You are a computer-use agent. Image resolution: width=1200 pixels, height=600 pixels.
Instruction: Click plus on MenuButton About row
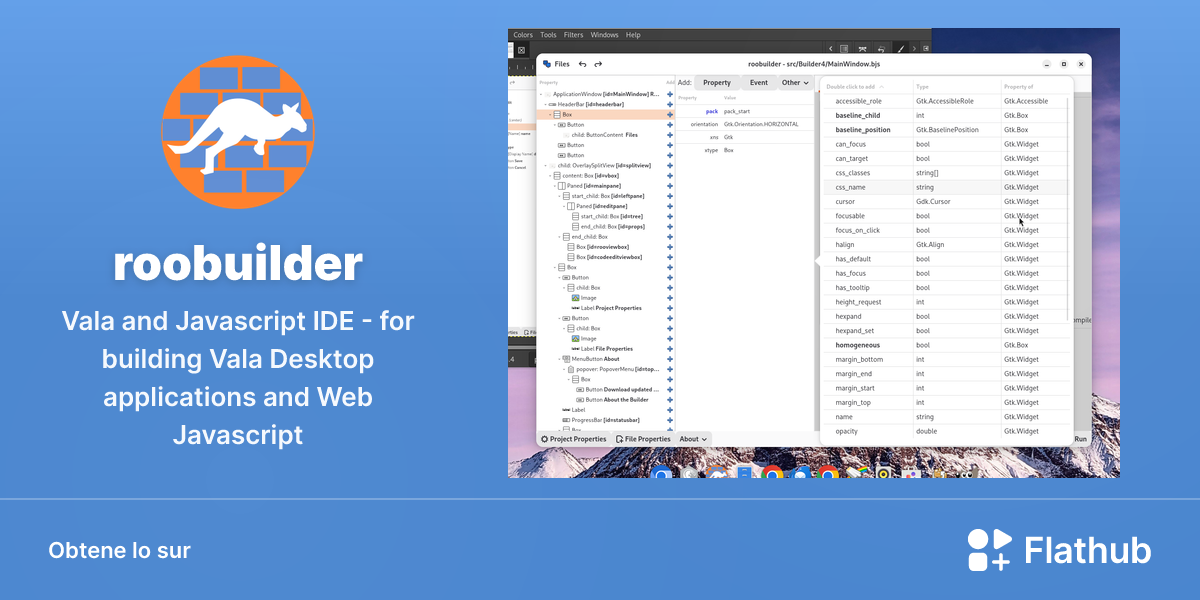click(670, 359)
